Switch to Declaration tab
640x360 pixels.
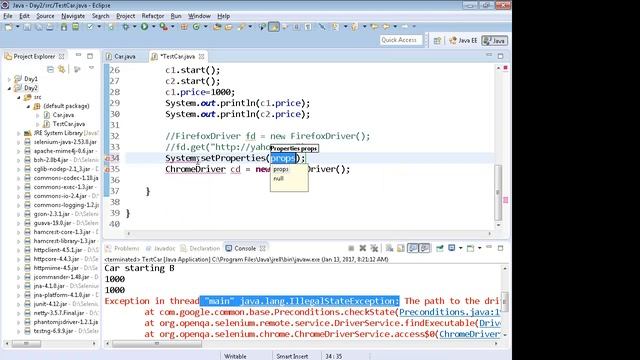tap(201, 248)
